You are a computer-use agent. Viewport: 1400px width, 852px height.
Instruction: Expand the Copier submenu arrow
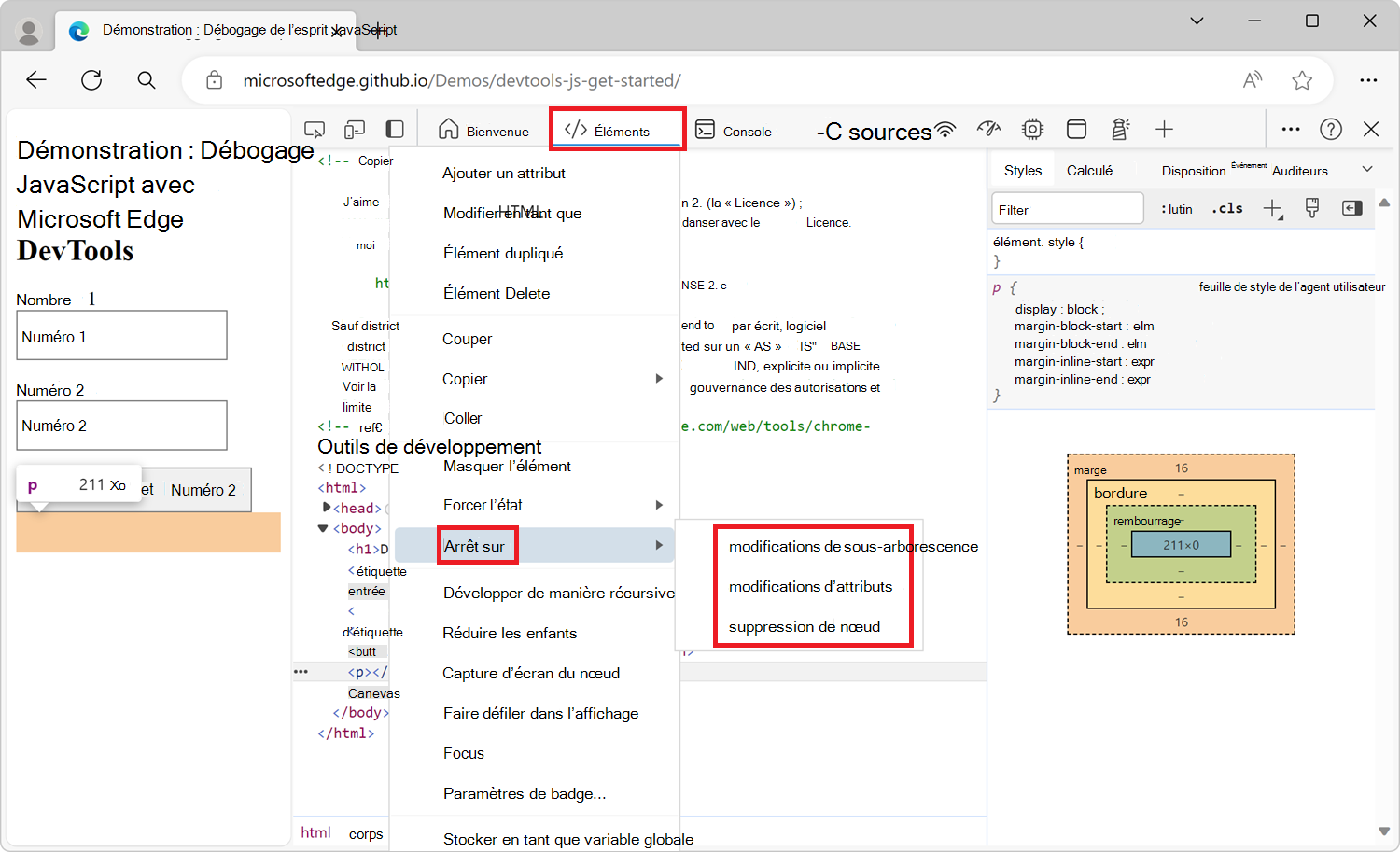click(660, 379)
